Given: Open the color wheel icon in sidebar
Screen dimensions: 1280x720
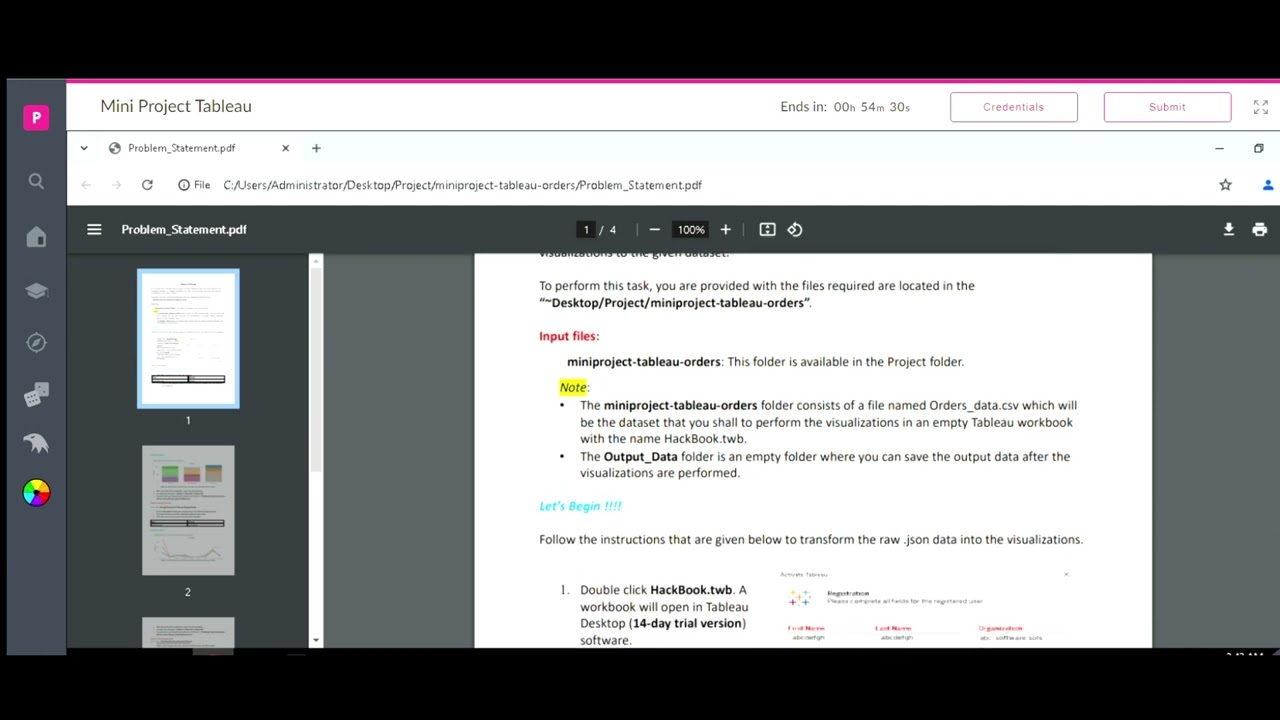Looking at the screenshot, I should [x=36, y=493].
